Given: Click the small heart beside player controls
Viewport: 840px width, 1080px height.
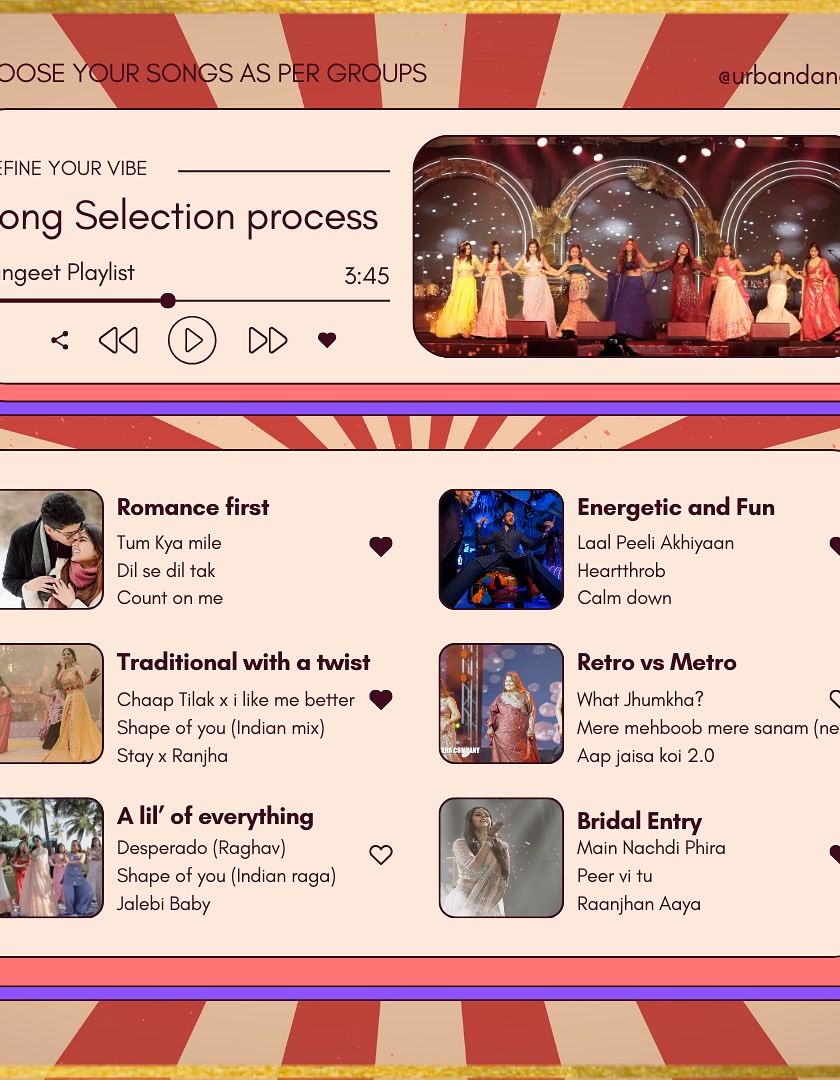Looking at the screenshot, I should (327, 340).
